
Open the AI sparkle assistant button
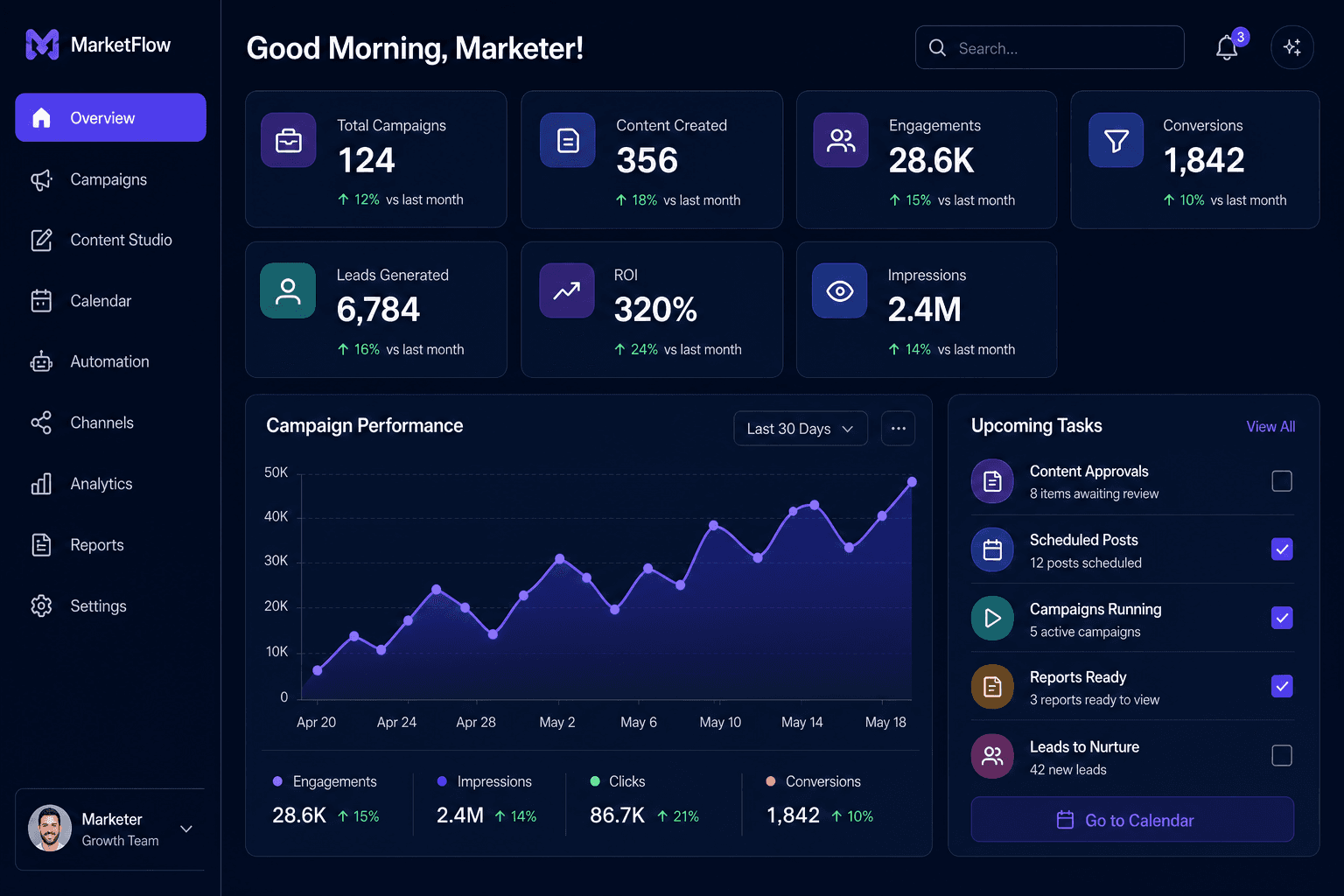[x=1292, y=47]
